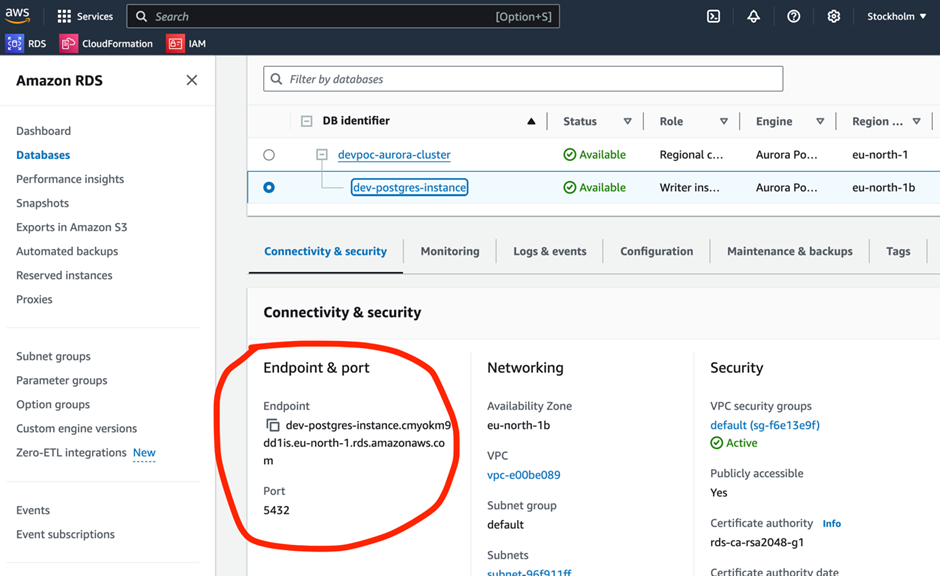Open the notifications bell
The image size is (940, 576).
tap(754, 16)
